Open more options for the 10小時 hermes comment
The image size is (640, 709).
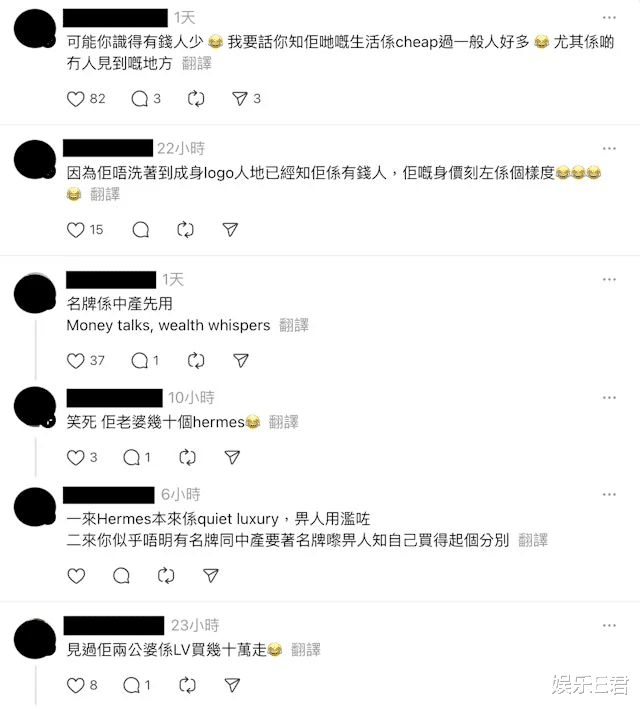[x=609, y=397]
